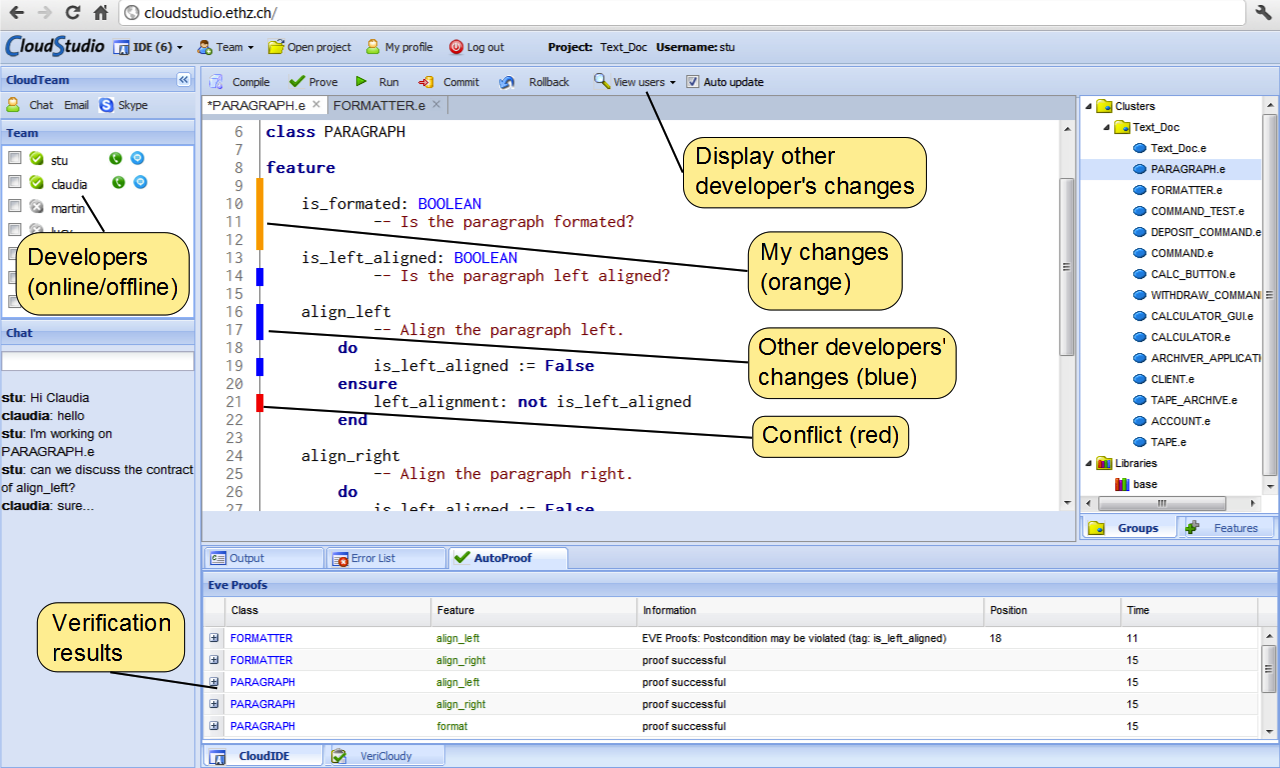Viewport: 1280px width, 768px height.
Task: Click the browser wrench settings icon
Action: coord(1263,12)
